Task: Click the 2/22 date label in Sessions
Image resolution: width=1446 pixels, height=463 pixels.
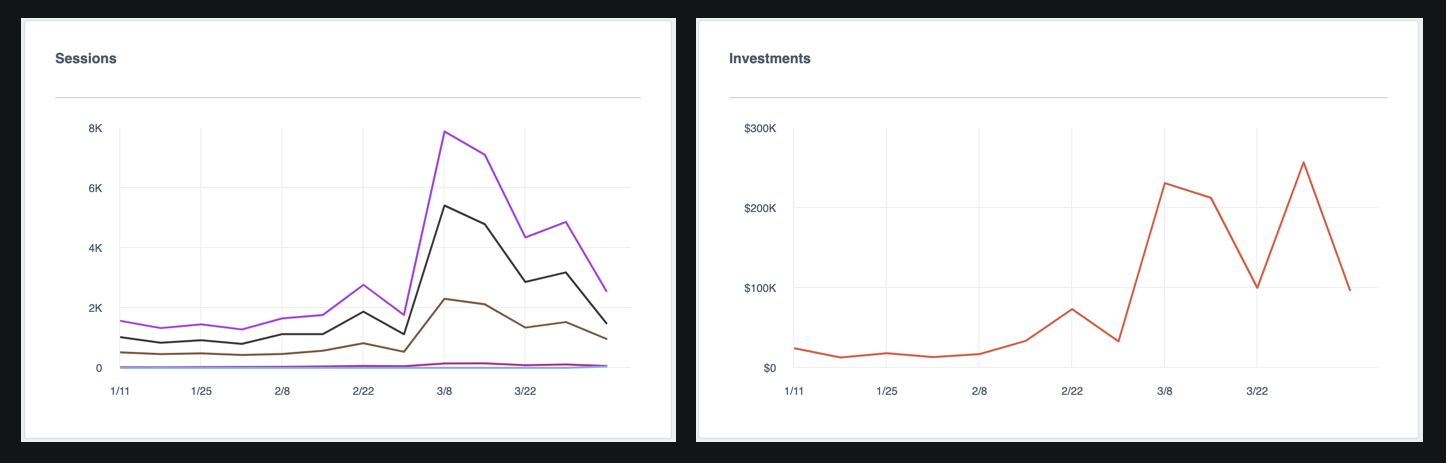Action: pyautogui.click(x=363, y=391)
